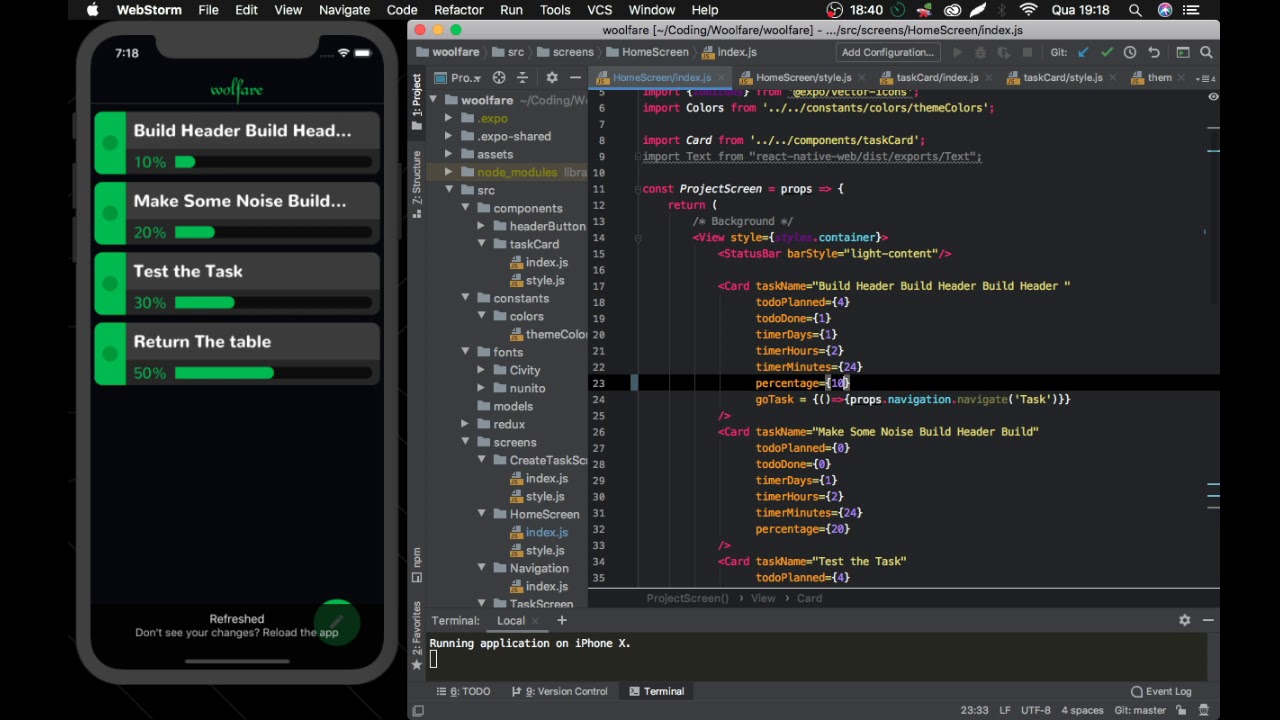Expand the assets folder
The width and height of the screenshot is (1280, 720).
[449, 154]
